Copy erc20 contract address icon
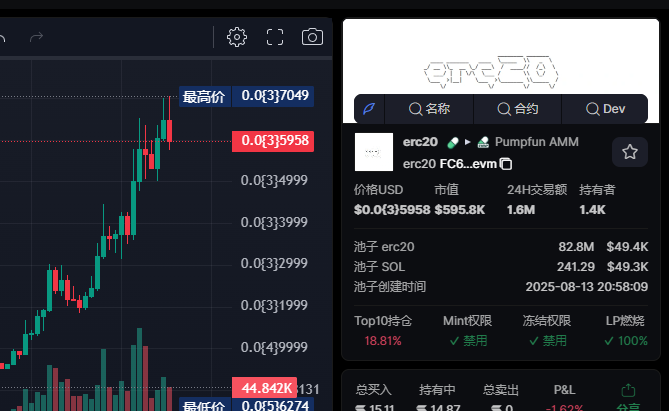The height and width of the screenshot is (411, 669). coord(506,164)
